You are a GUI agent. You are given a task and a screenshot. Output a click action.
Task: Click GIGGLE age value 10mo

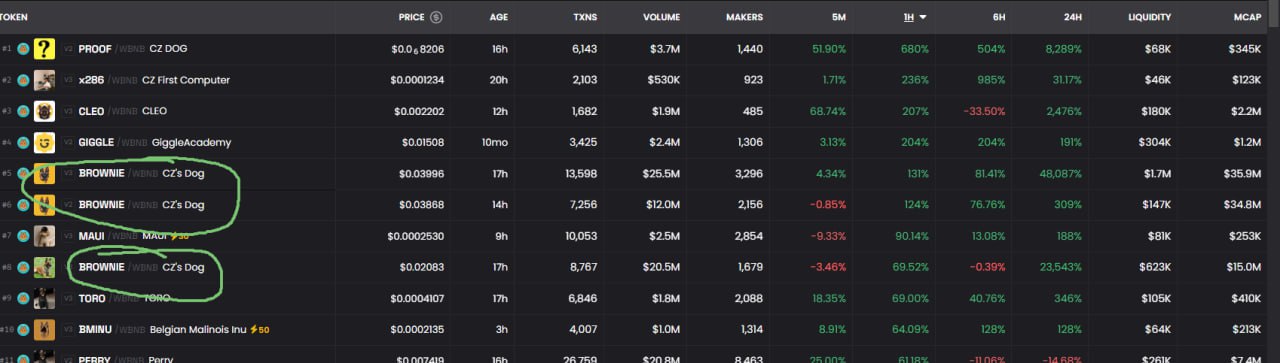[495, 143]
